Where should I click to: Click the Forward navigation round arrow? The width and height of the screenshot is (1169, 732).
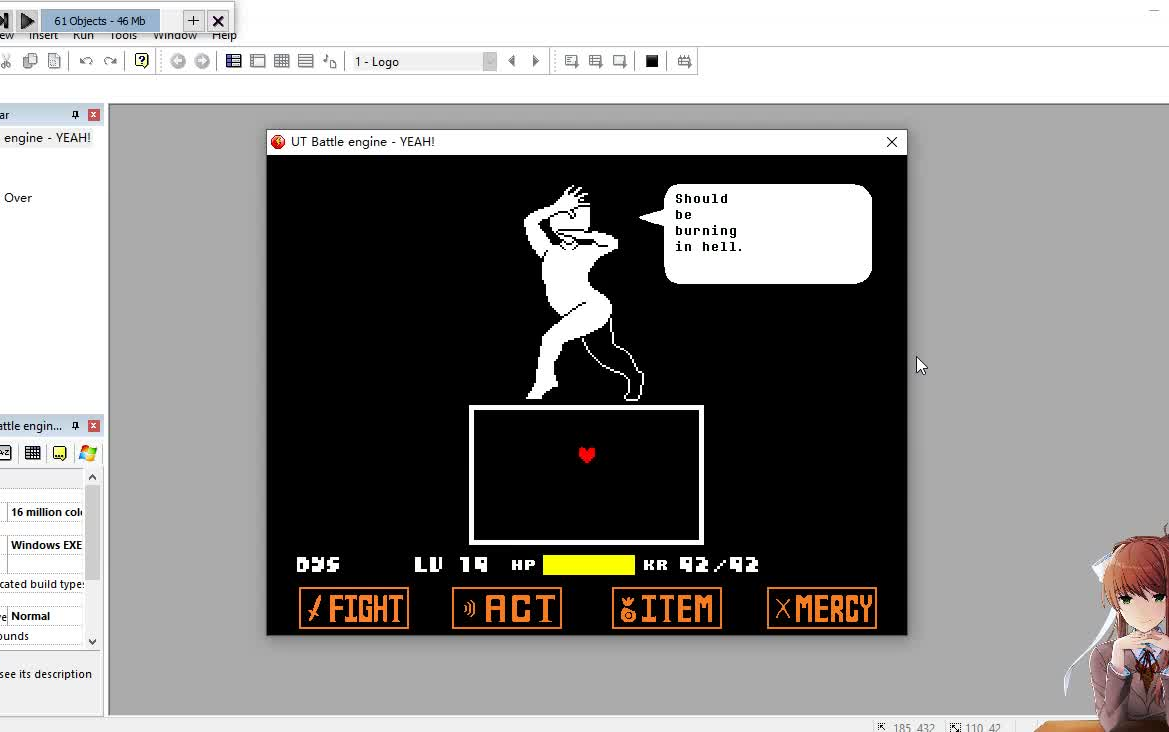point(202,61)
